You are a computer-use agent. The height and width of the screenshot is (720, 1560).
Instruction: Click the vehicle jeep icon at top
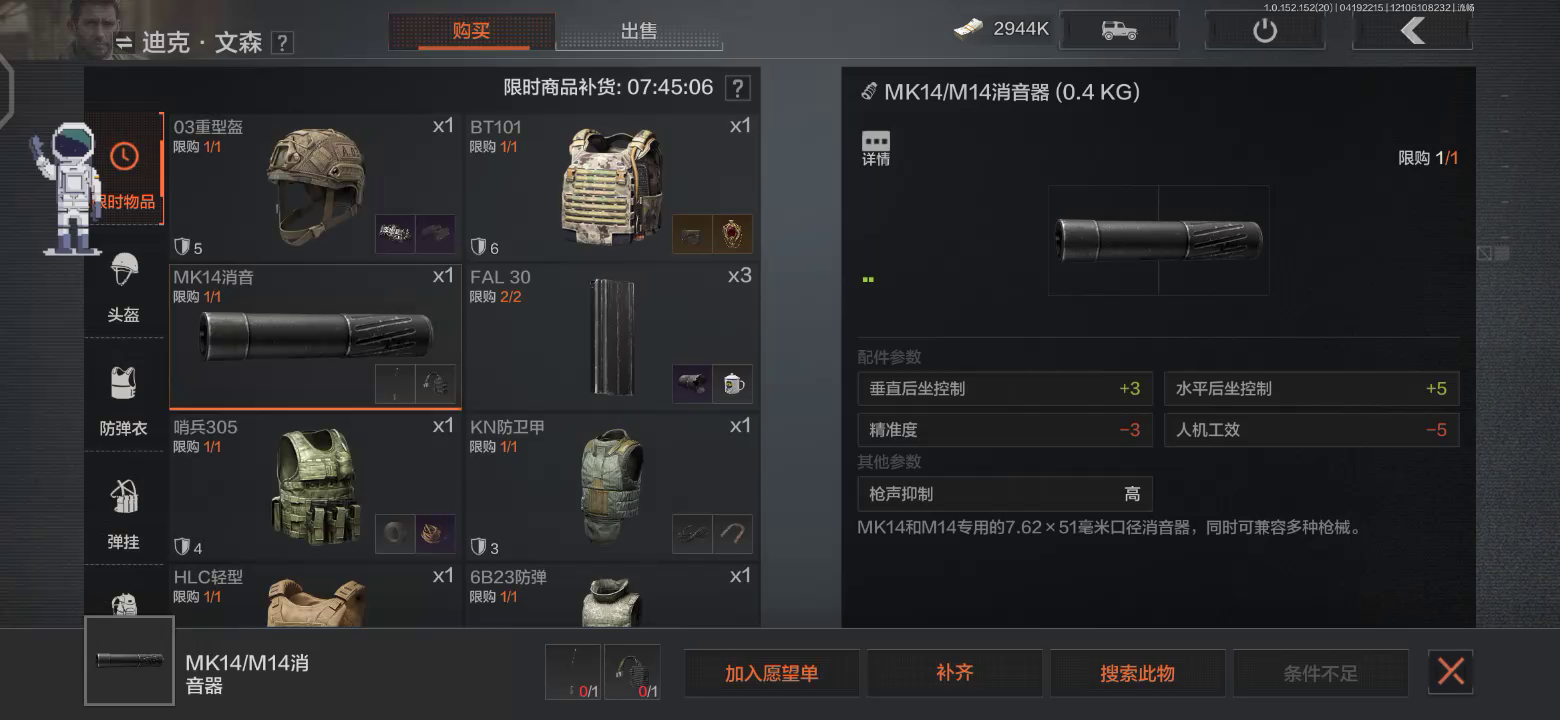pos(1119,30)
